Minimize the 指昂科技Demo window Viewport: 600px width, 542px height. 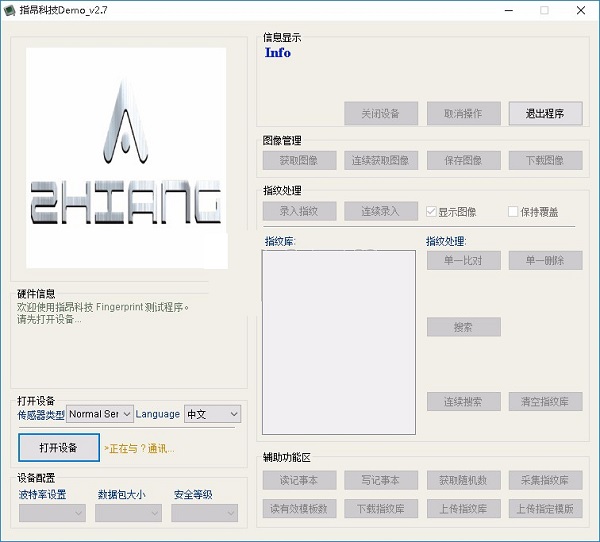point(509,10)
